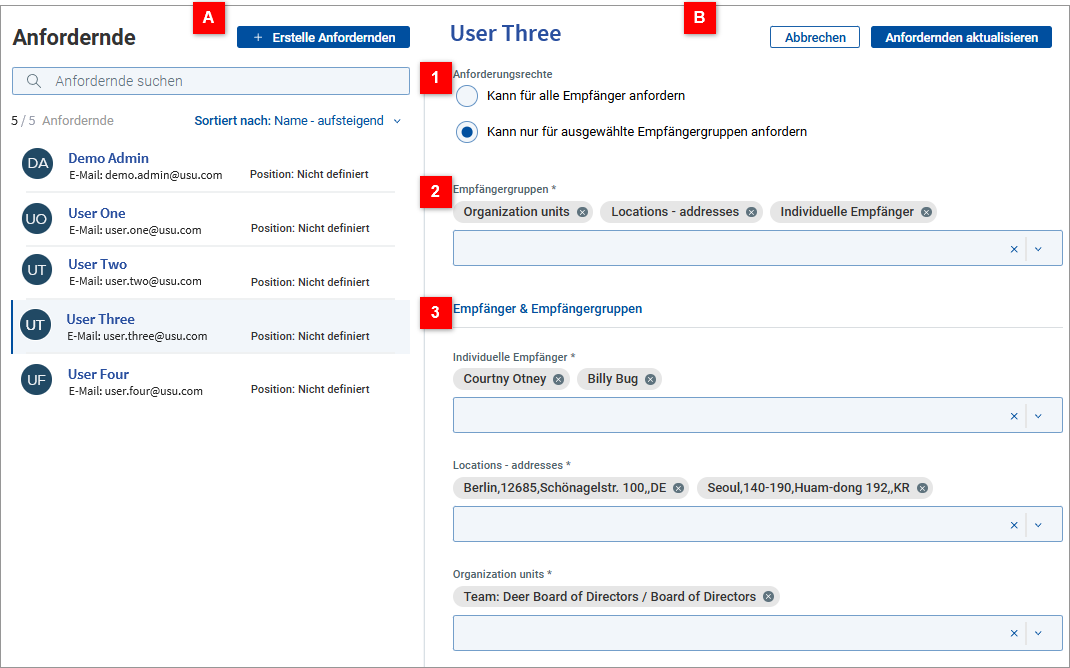Remove the Individuelle Empfänger chip
Viewport: 1070px width, 668px height.
tap(926, 212)
